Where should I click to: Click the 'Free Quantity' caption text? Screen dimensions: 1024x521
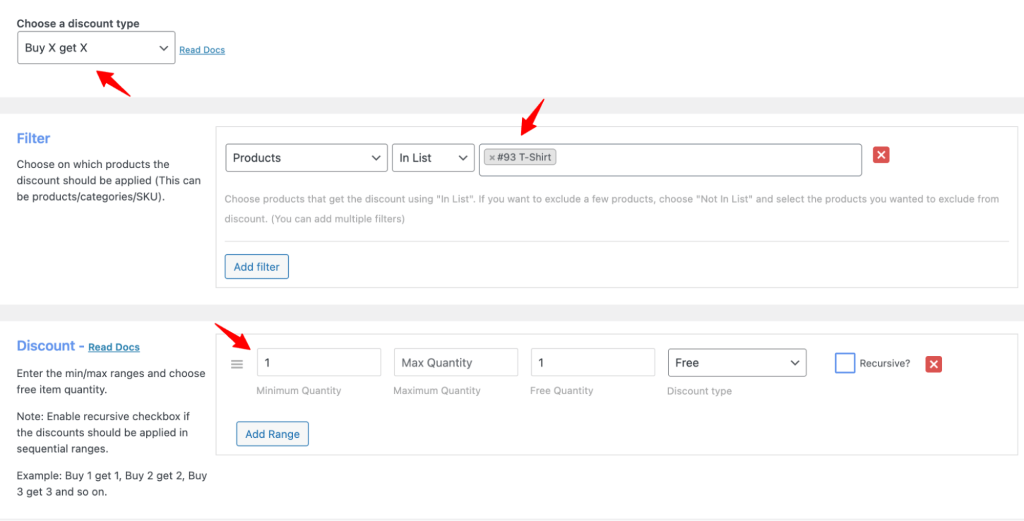562,390
